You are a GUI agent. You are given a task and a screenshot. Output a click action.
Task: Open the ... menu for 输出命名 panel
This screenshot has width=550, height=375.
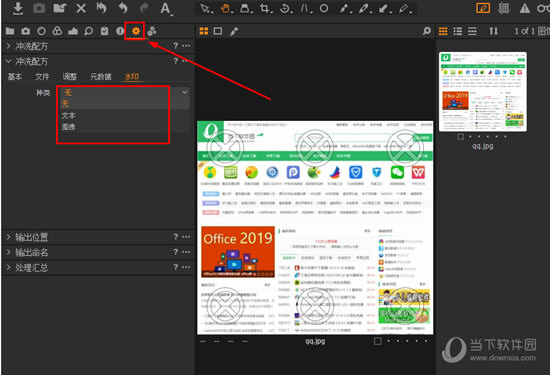[186, 252]
